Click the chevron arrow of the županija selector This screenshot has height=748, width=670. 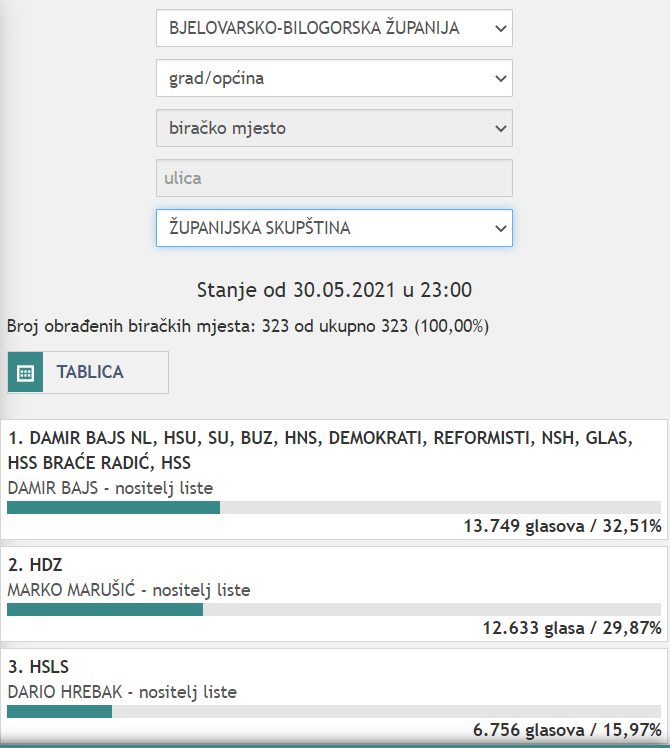tap(501, 29)
